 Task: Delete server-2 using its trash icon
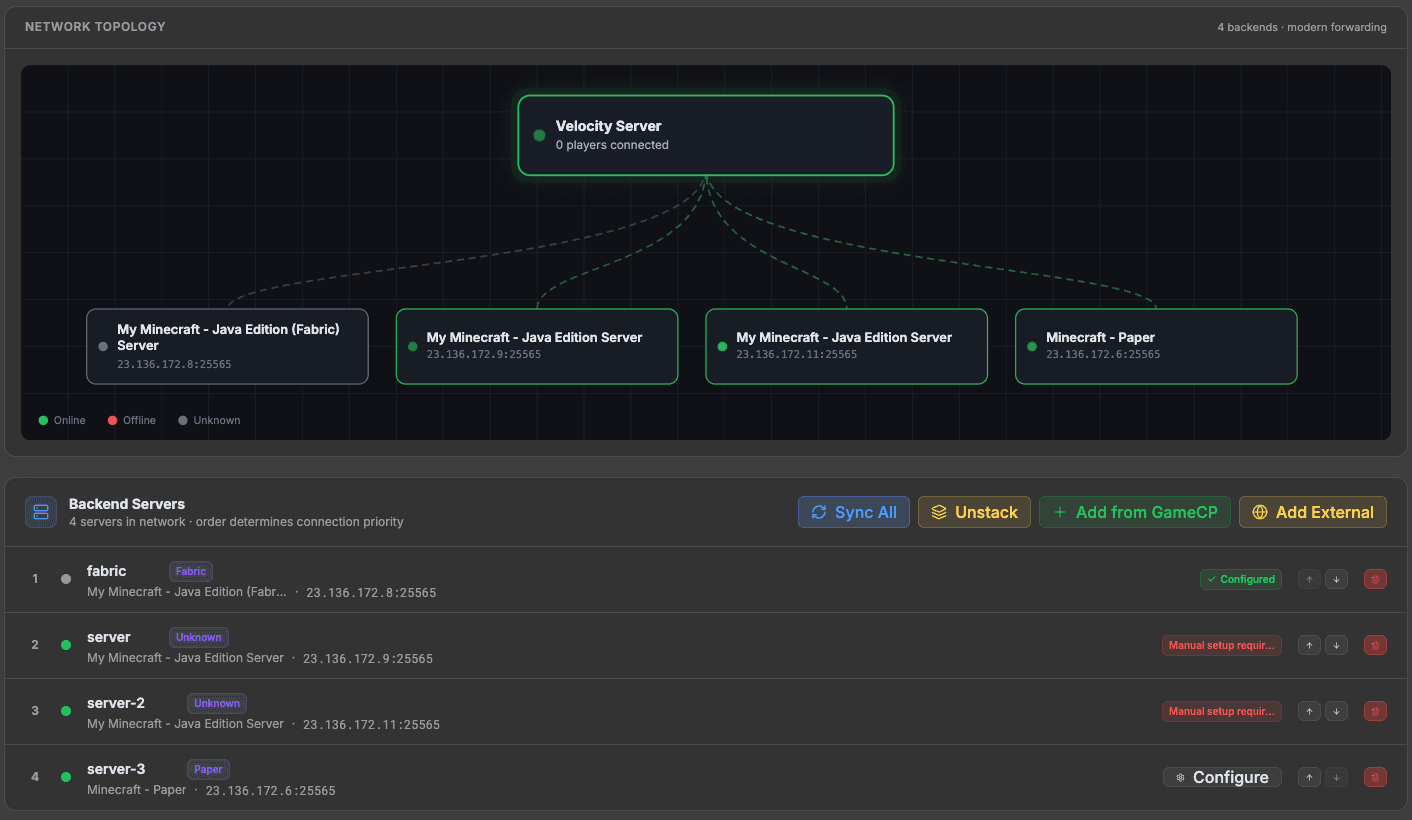1374,710
